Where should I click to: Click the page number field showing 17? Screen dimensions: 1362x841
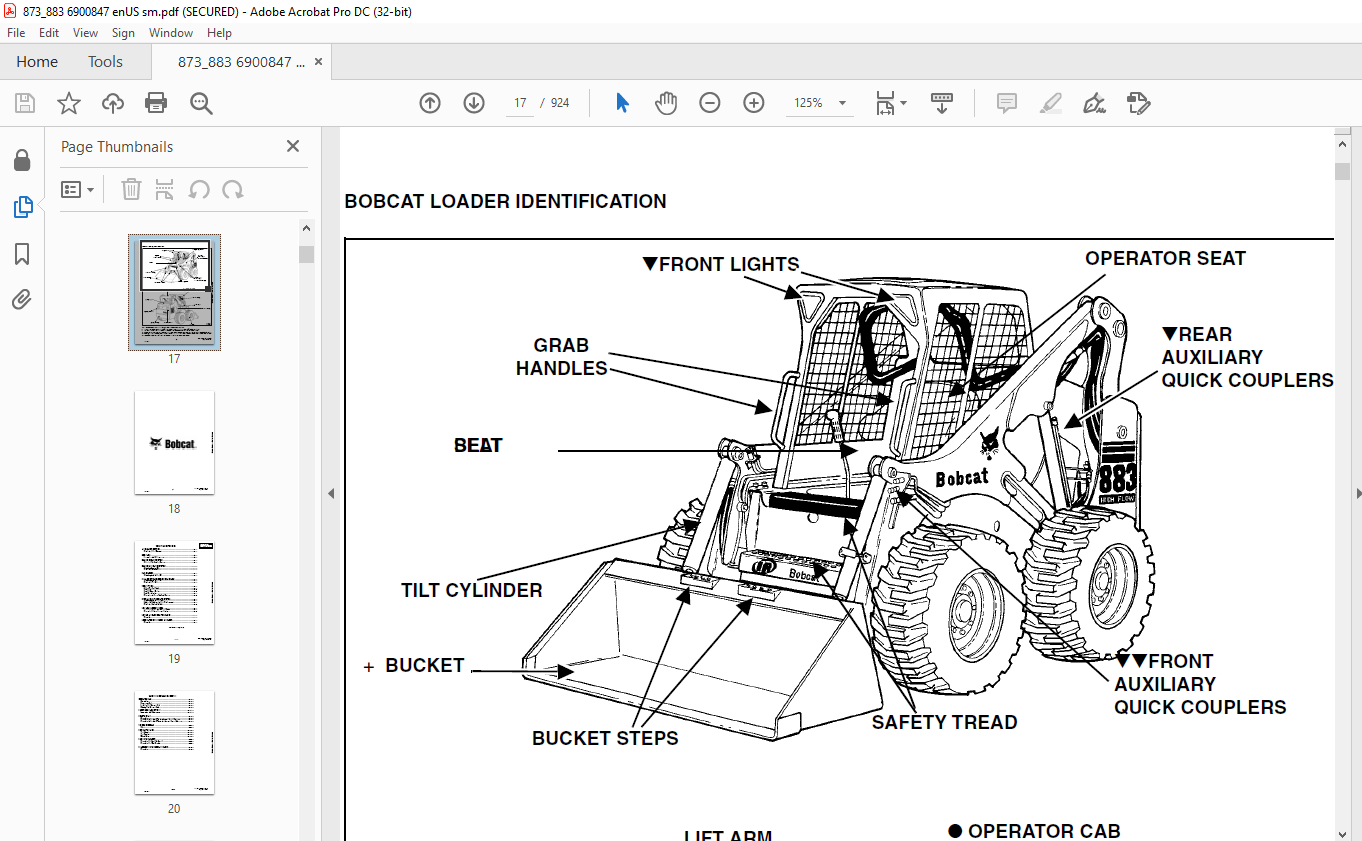[520, 103]
